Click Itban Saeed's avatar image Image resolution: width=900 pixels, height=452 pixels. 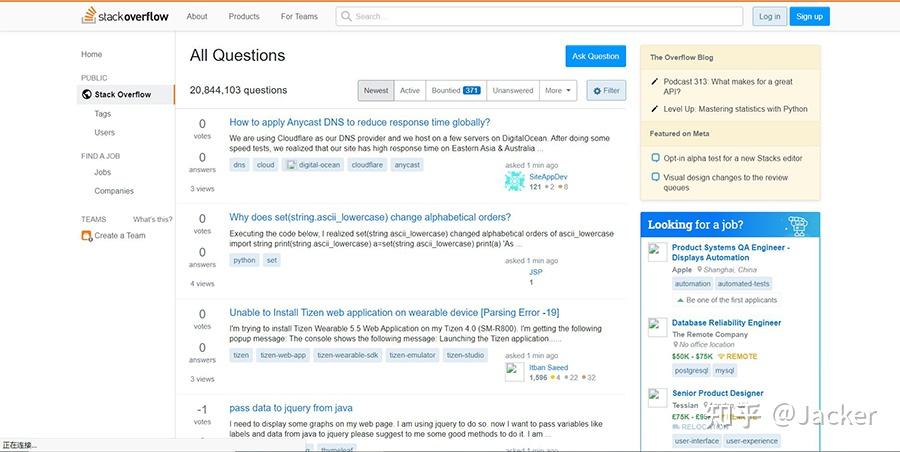click(515, 372)
